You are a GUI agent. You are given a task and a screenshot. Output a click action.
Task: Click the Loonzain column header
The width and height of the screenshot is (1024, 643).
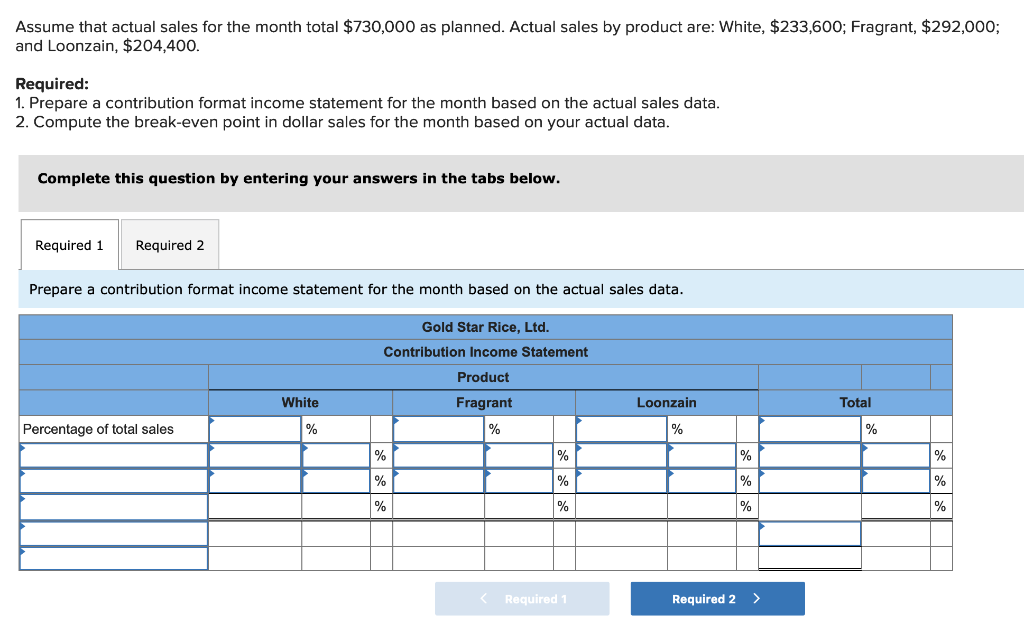coord(667,403)
